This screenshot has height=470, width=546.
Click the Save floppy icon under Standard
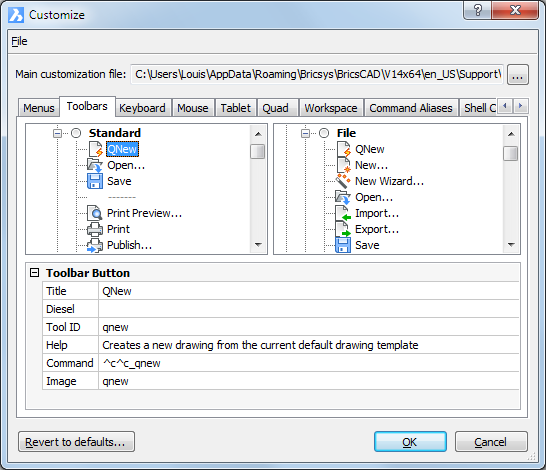click(95, 181)
